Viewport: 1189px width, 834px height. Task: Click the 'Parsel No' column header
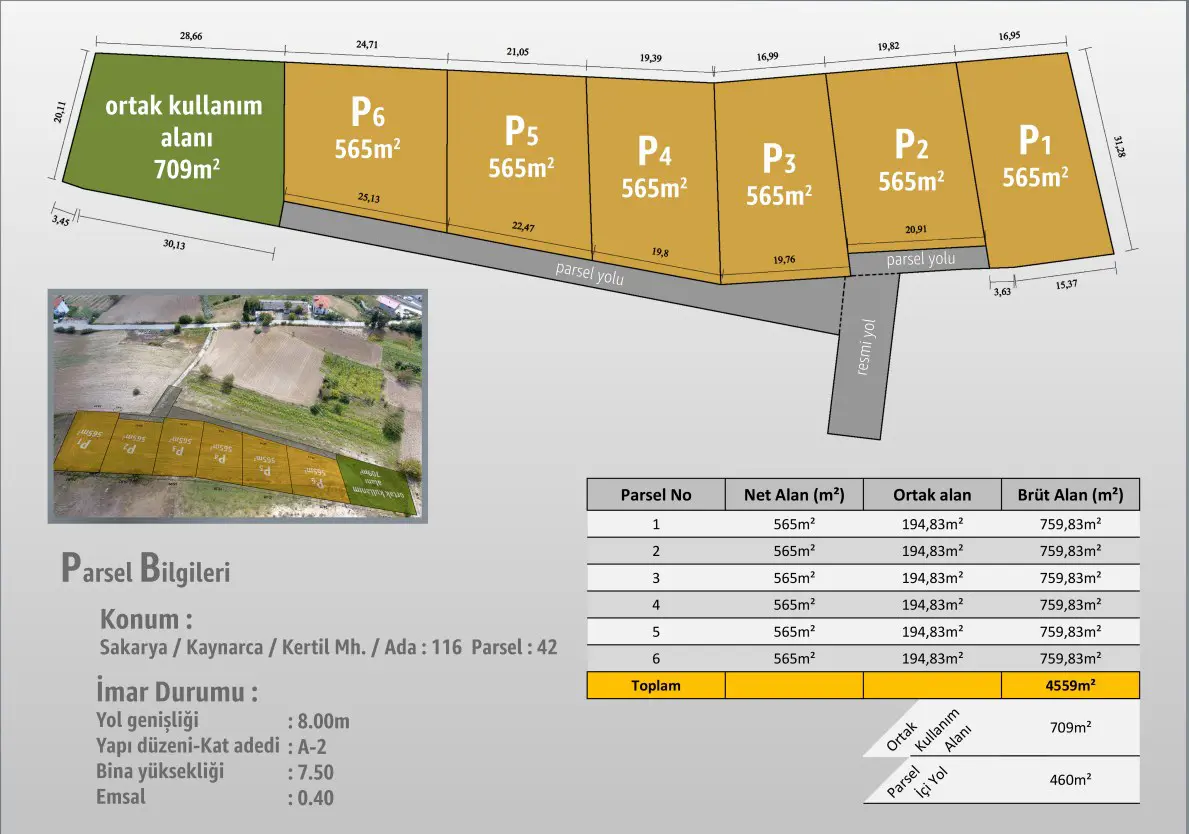pyautogui.click(x=656, y=494)
